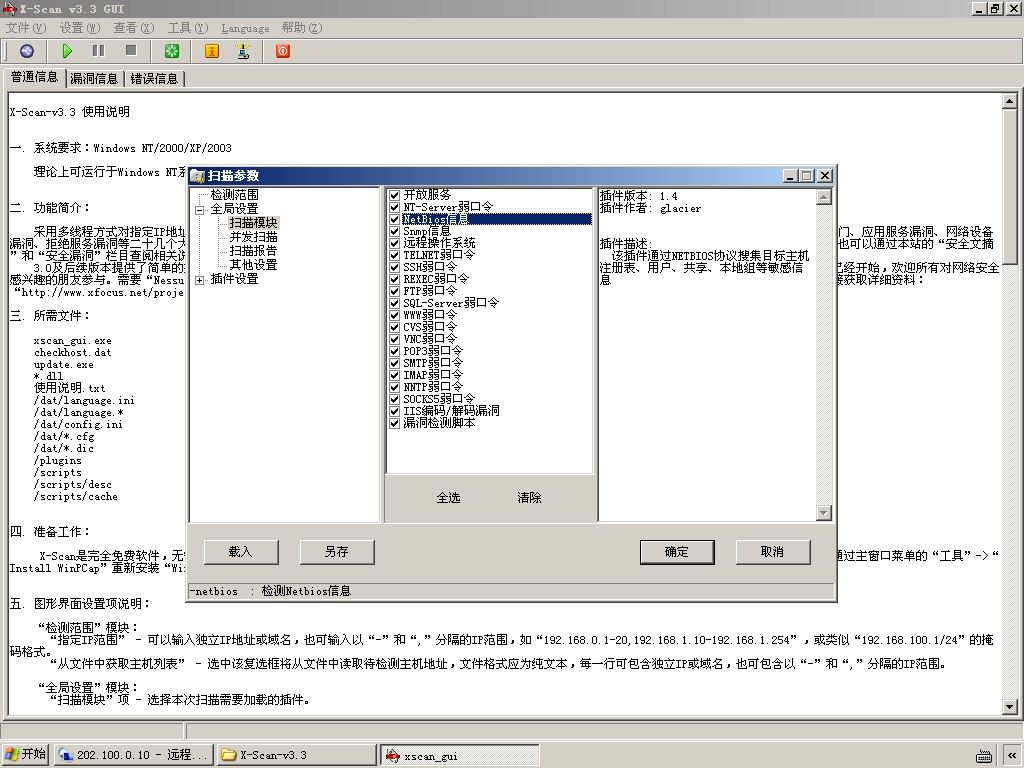The image size is (1024, 768).
Task: Expand the 插件设置 tree node
Action: pyautogui.click(x=199, y=280)
